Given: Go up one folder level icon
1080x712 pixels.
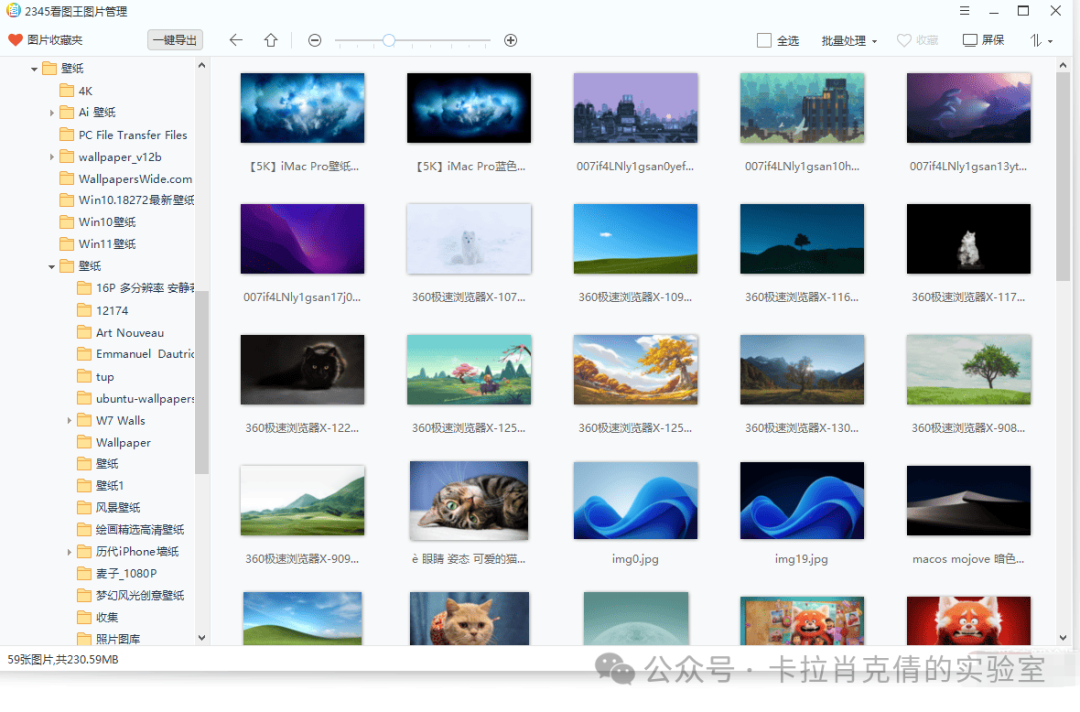Looking at the screenshot, I should click(x=271, y=40).
